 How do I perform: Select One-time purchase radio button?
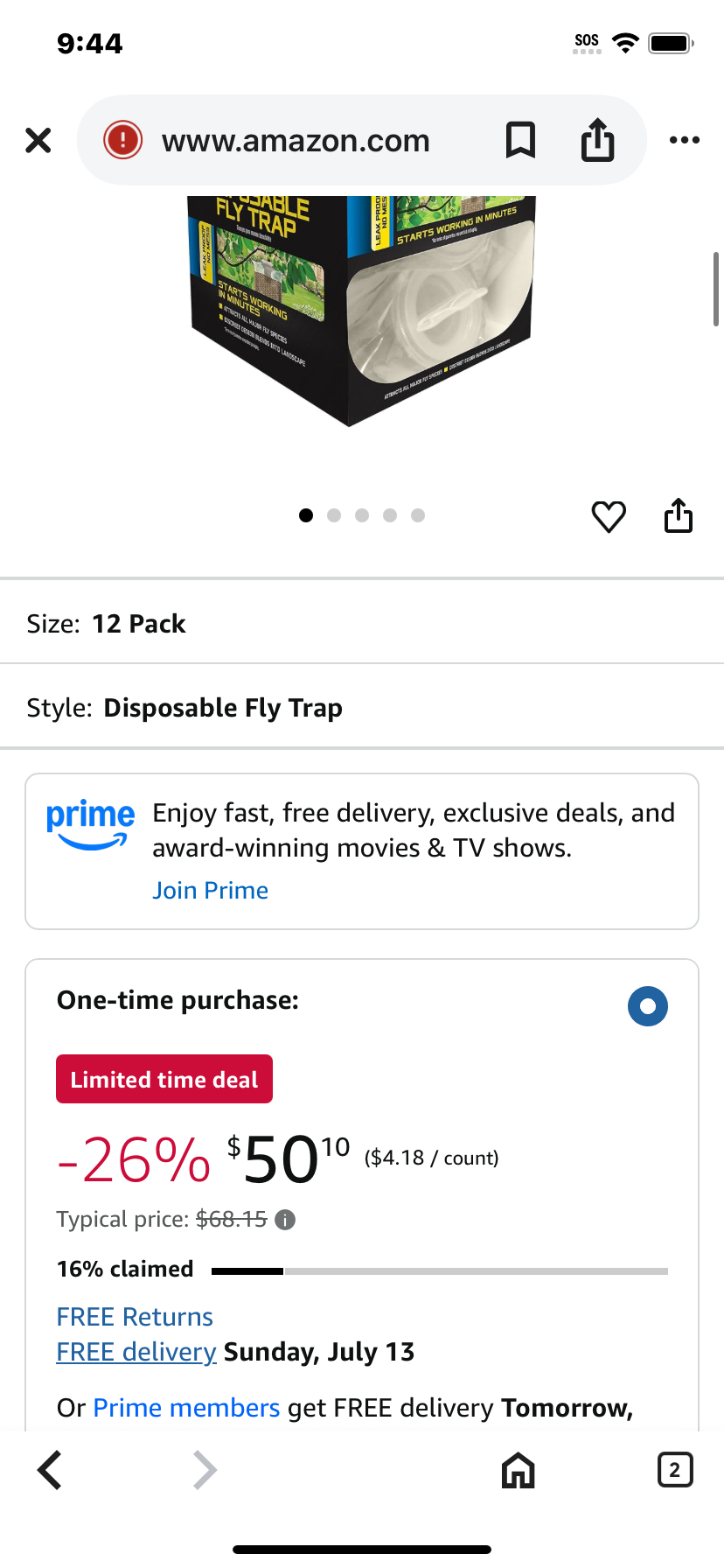point(648,1006)
